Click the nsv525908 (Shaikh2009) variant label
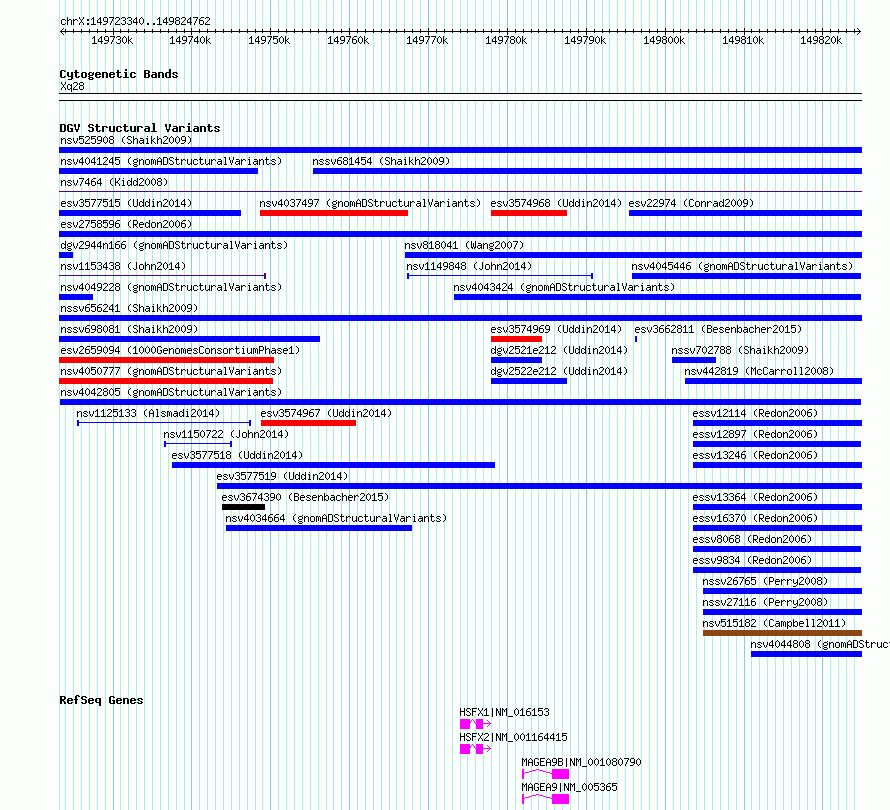Viewport: 890px width, 810px height. point(126,140)
